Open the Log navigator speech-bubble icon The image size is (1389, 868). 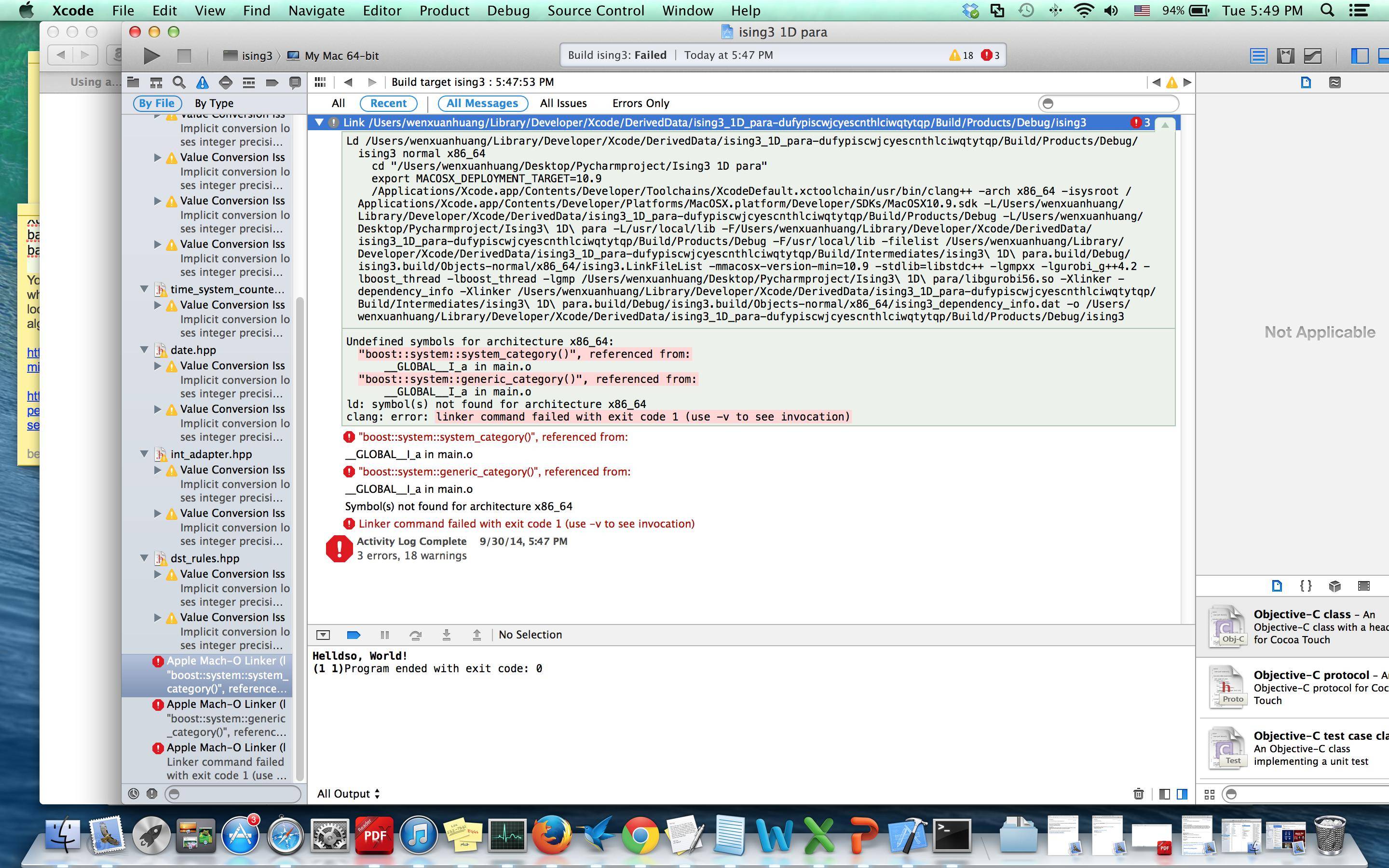tap(295, 82)
